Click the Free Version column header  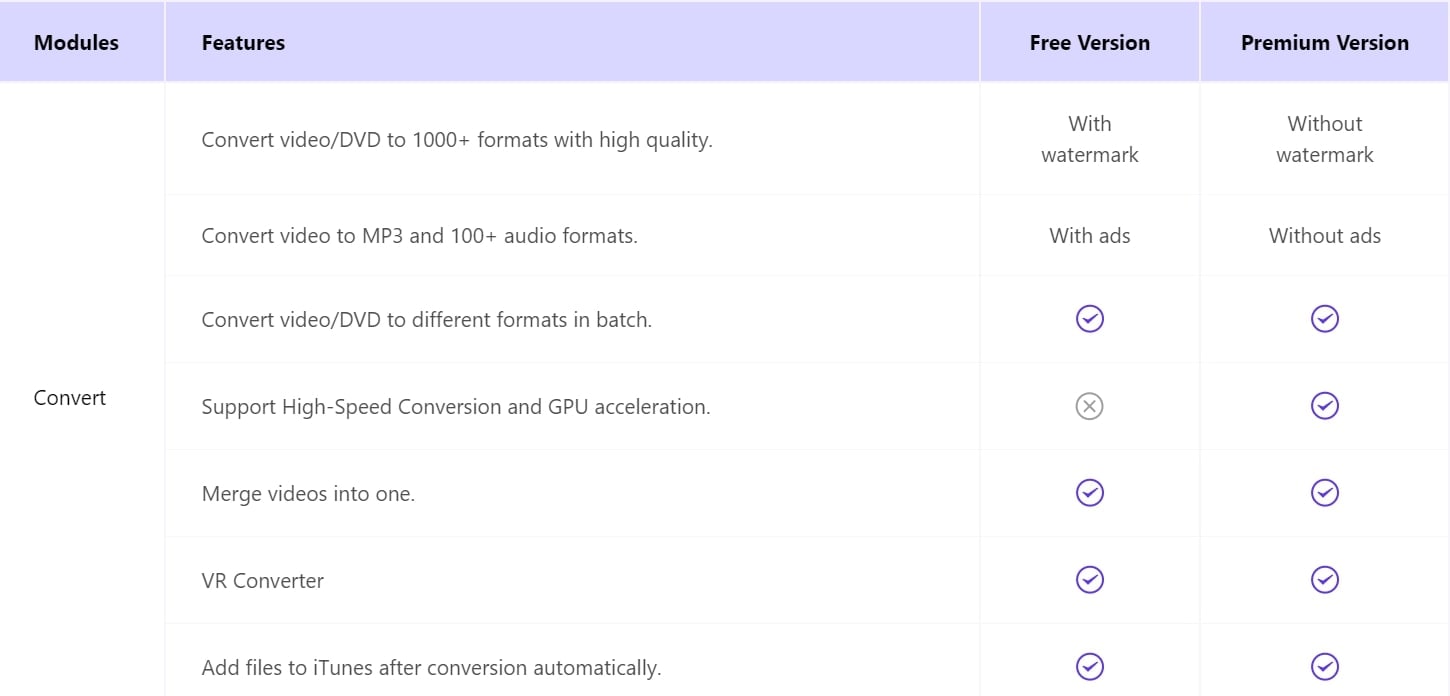point(1089,43)
